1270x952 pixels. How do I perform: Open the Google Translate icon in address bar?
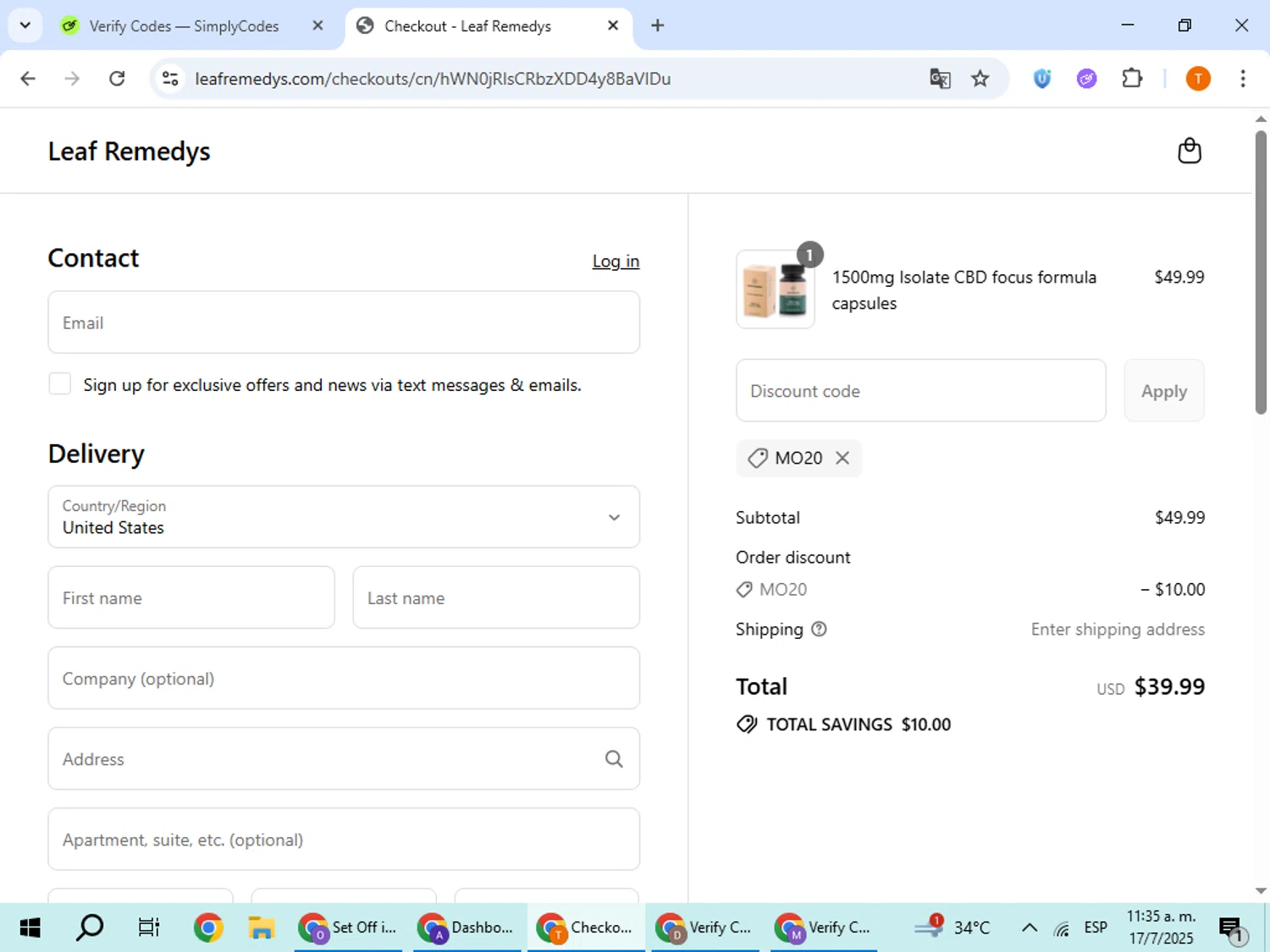pos(940,79)
